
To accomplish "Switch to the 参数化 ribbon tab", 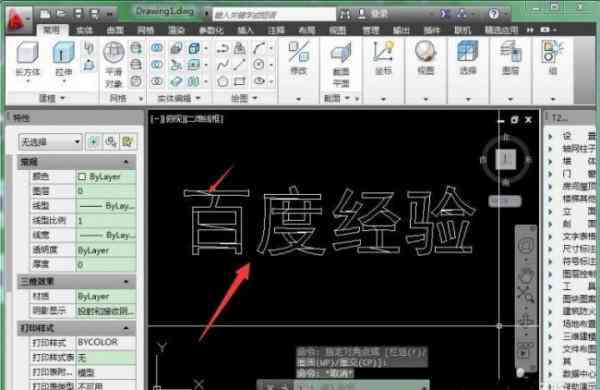I will [x=211, y=30].
